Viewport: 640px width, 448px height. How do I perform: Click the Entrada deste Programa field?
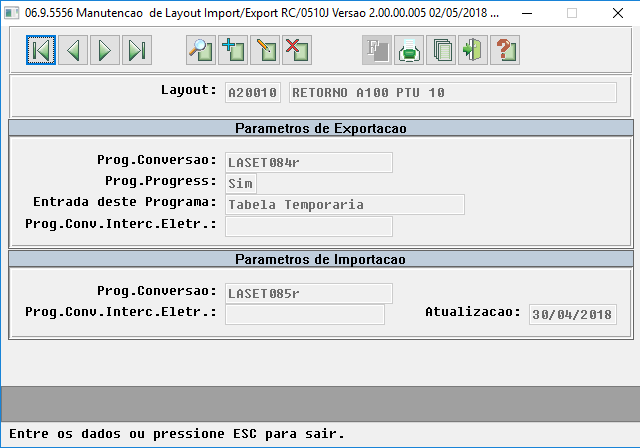pos(344,204)
